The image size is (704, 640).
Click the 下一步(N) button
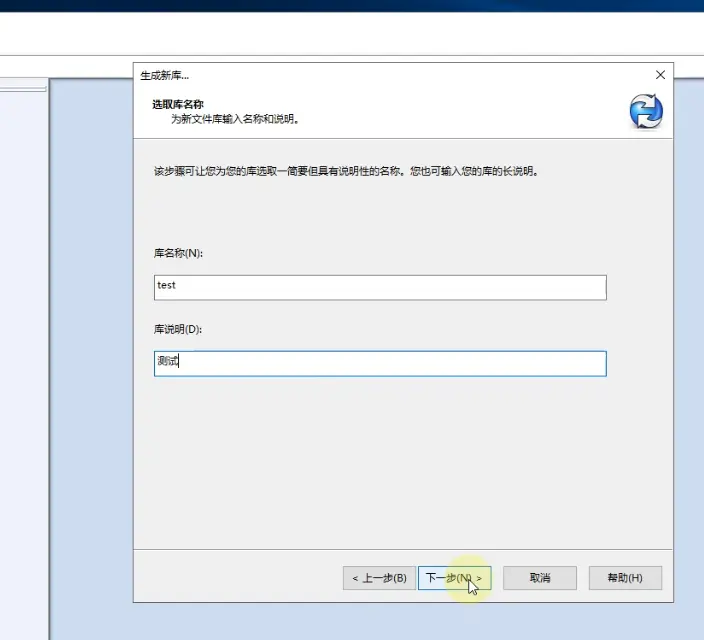coord(454,578)
